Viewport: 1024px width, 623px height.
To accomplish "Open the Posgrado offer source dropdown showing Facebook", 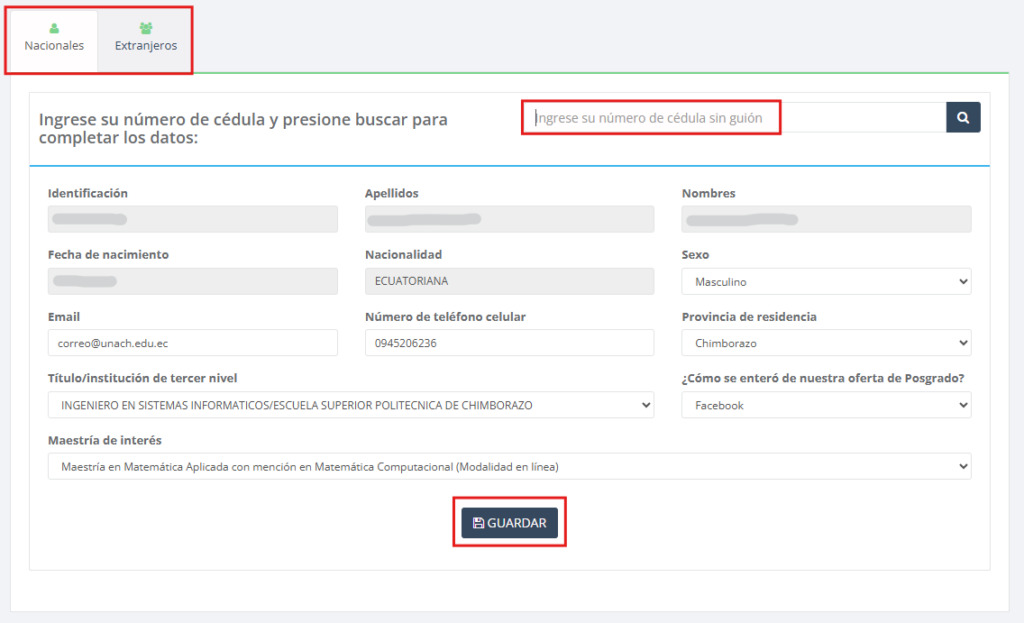I will pos(826,405).
